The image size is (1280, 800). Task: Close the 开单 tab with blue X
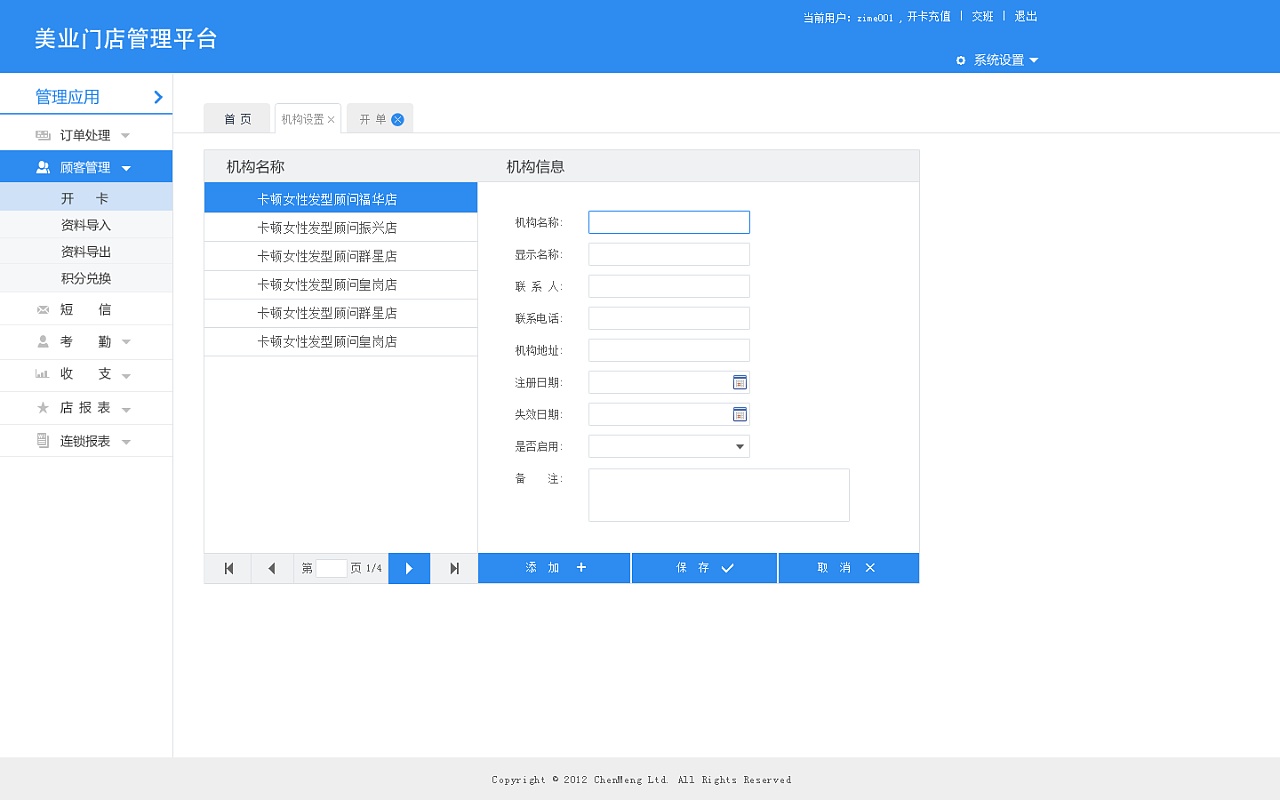397,119
